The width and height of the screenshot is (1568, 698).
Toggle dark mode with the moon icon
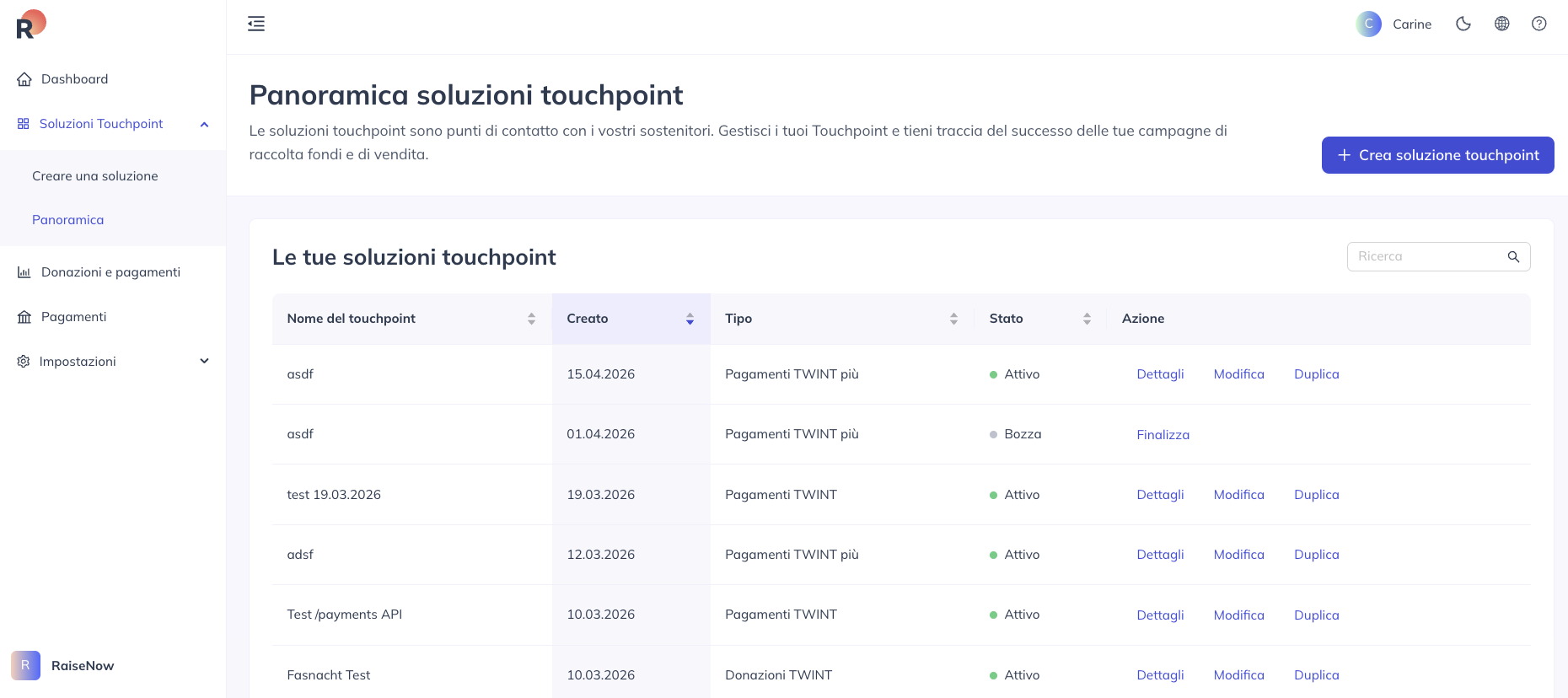(1463, 24)
